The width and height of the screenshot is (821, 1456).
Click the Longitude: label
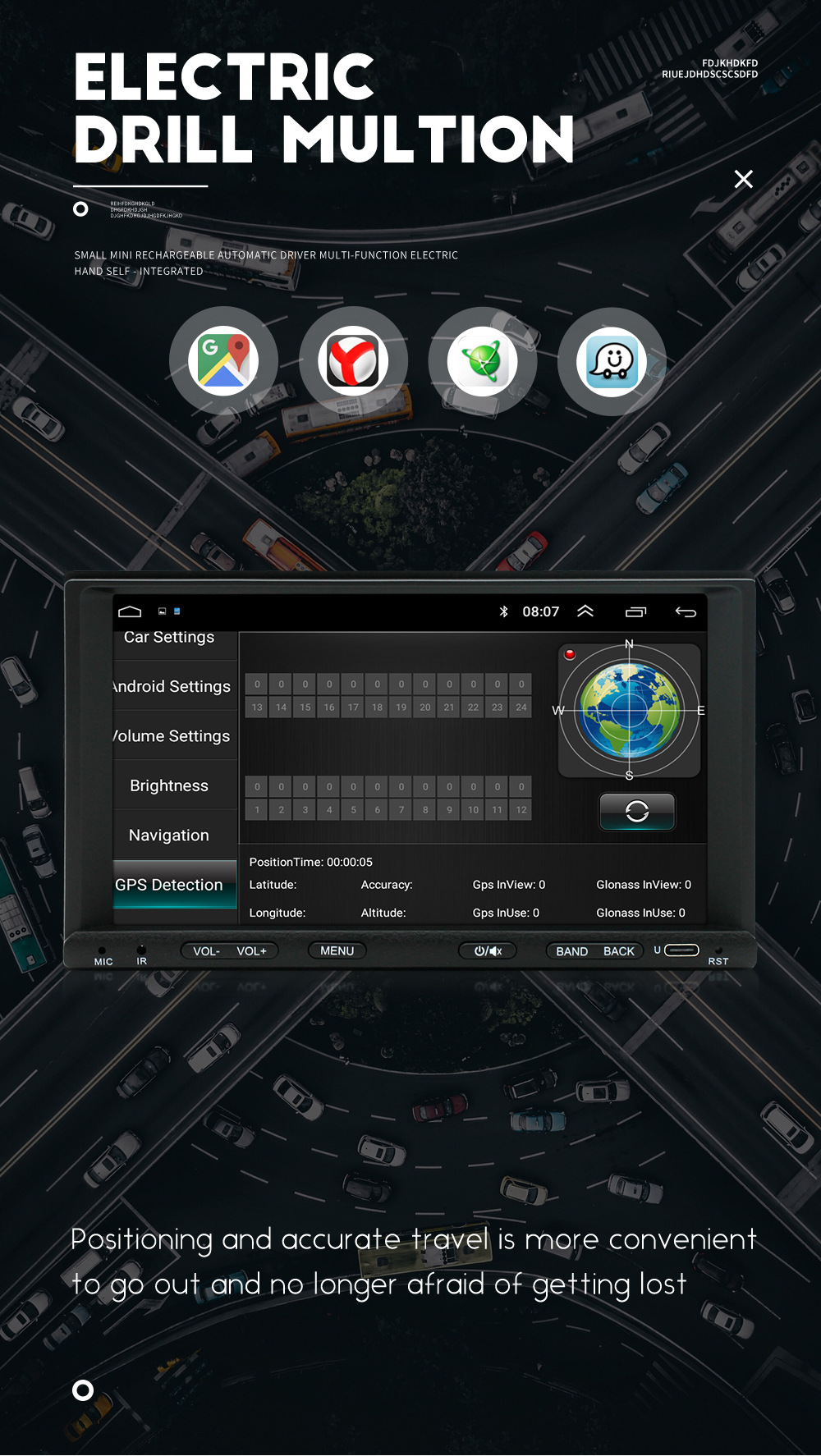[x=277, y=913]
